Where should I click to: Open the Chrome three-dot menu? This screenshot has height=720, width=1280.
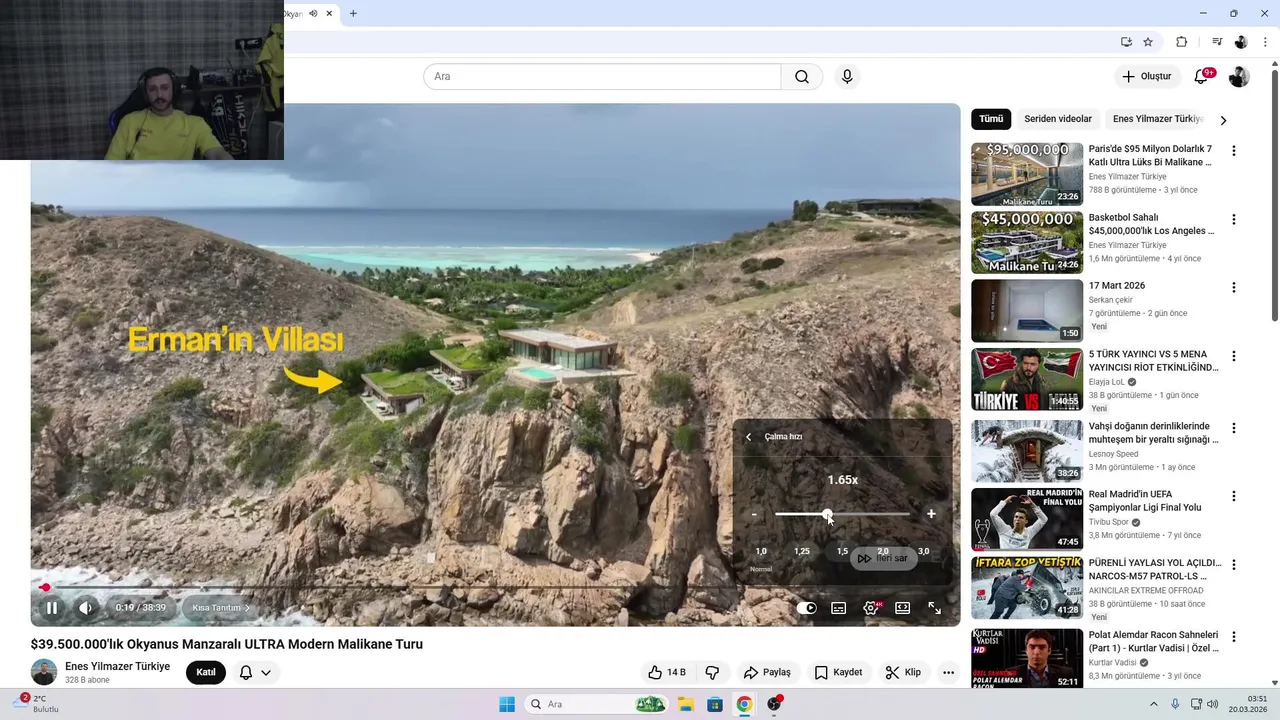(1266, 42)
